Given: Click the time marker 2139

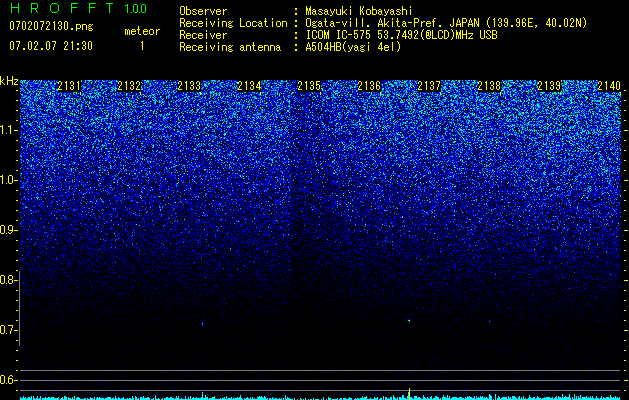Looking at the screenshot, I should point(549,86).
